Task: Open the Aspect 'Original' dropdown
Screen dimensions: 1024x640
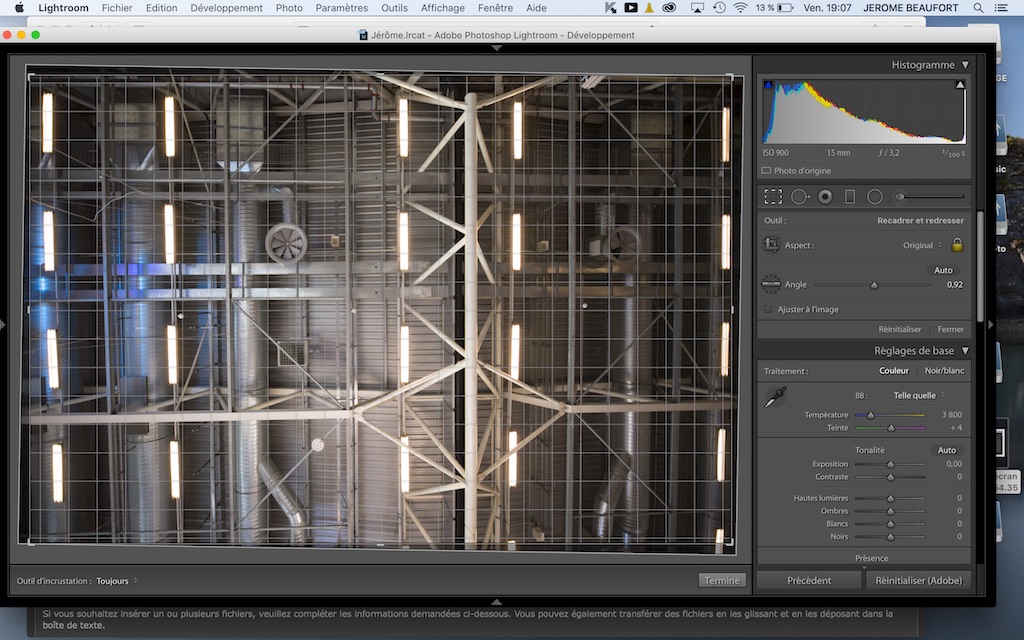Action: coord(922,245)
